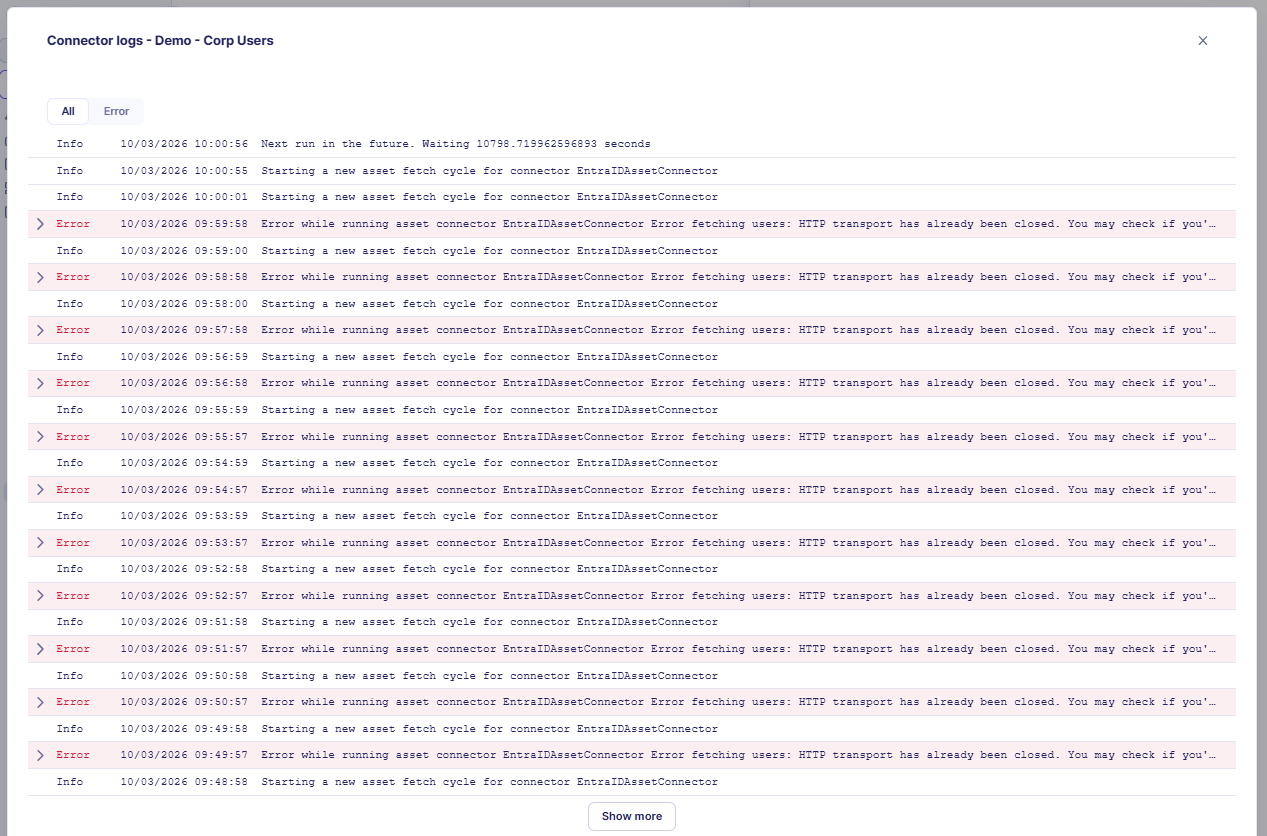Click the 'Next run in the future' log message

pos(455,144)
